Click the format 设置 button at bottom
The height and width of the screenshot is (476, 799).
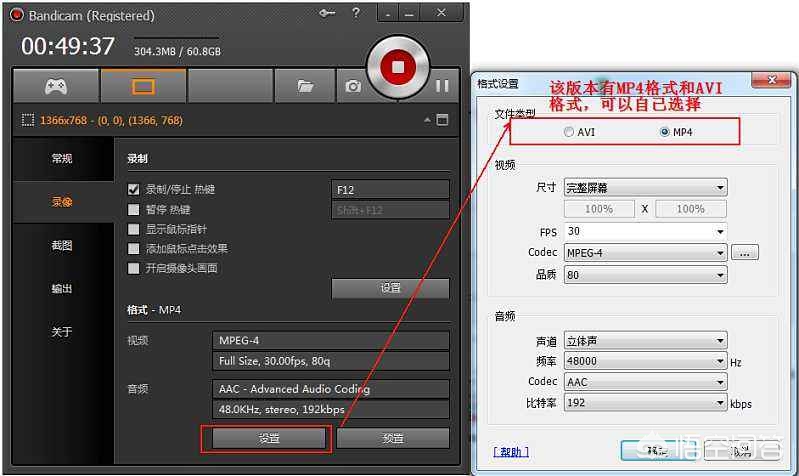click(269, 438)
